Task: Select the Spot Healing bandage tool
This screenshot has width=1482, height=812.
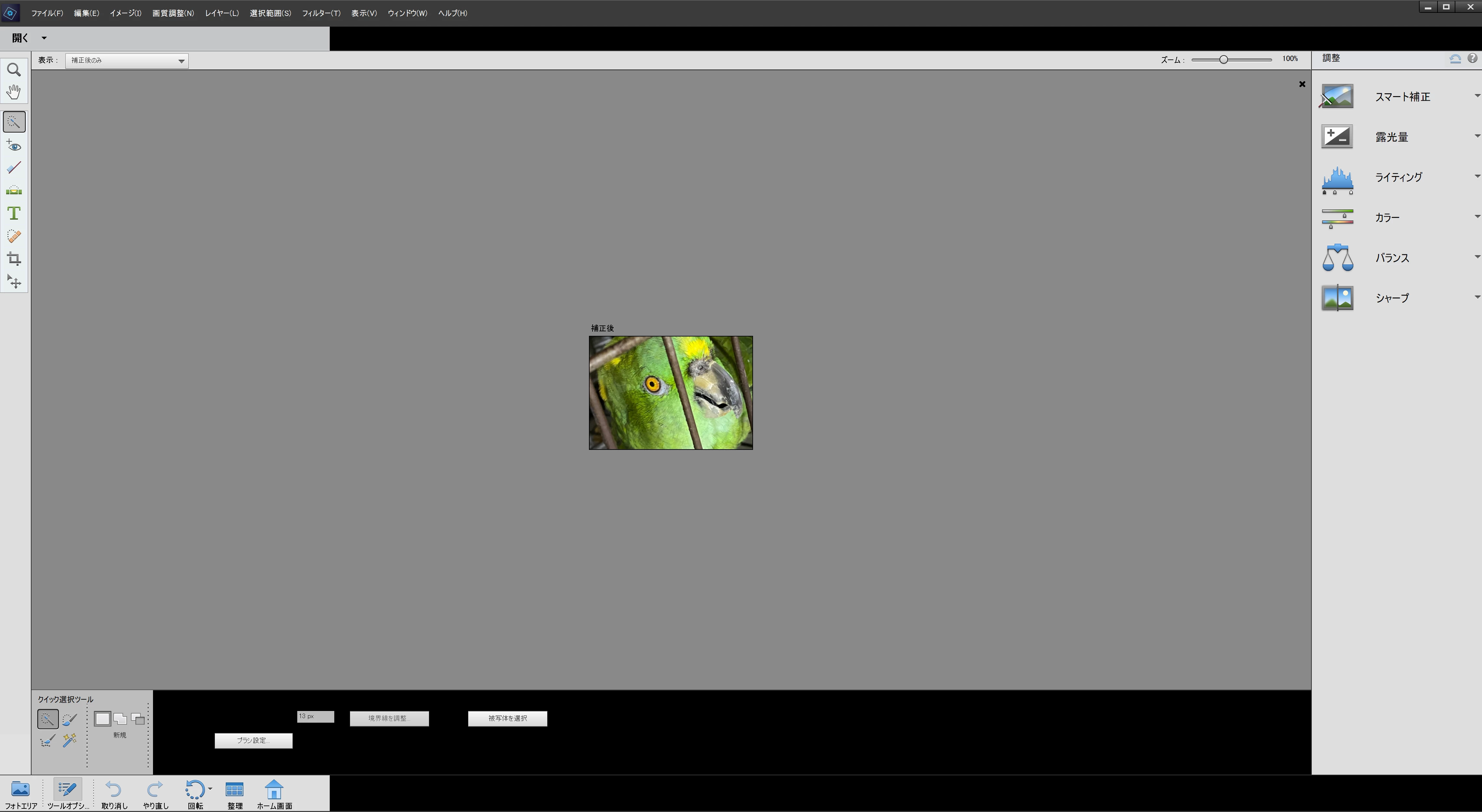Action: click(14, 236)
